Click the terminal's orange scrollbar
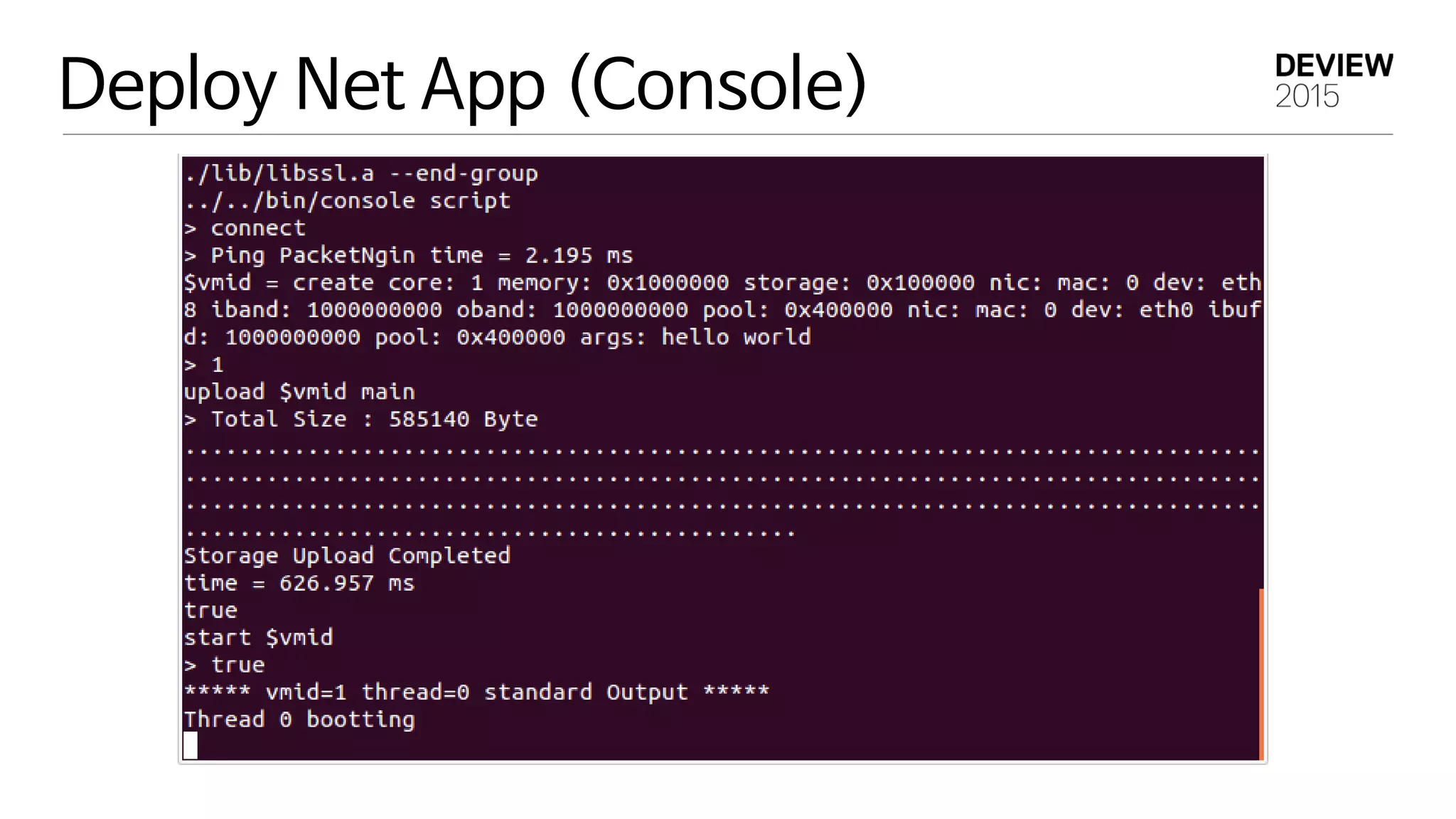Image resolution: width=1456 pixels, height=819 pixels. pyautogui.click(x=1261, y=673)
